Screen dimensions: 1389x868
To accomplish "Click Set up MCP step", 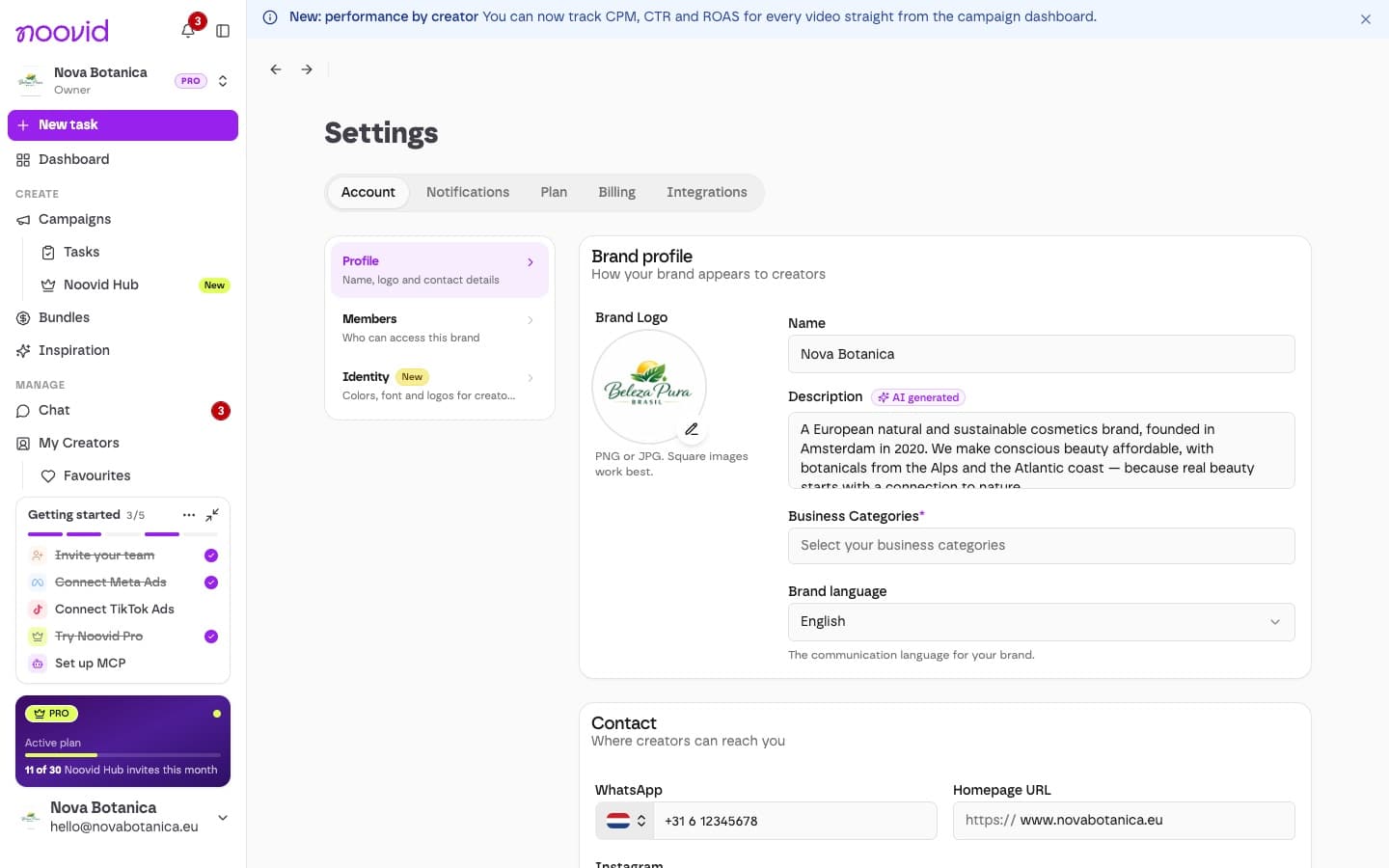I will click(x=123, y=664).
